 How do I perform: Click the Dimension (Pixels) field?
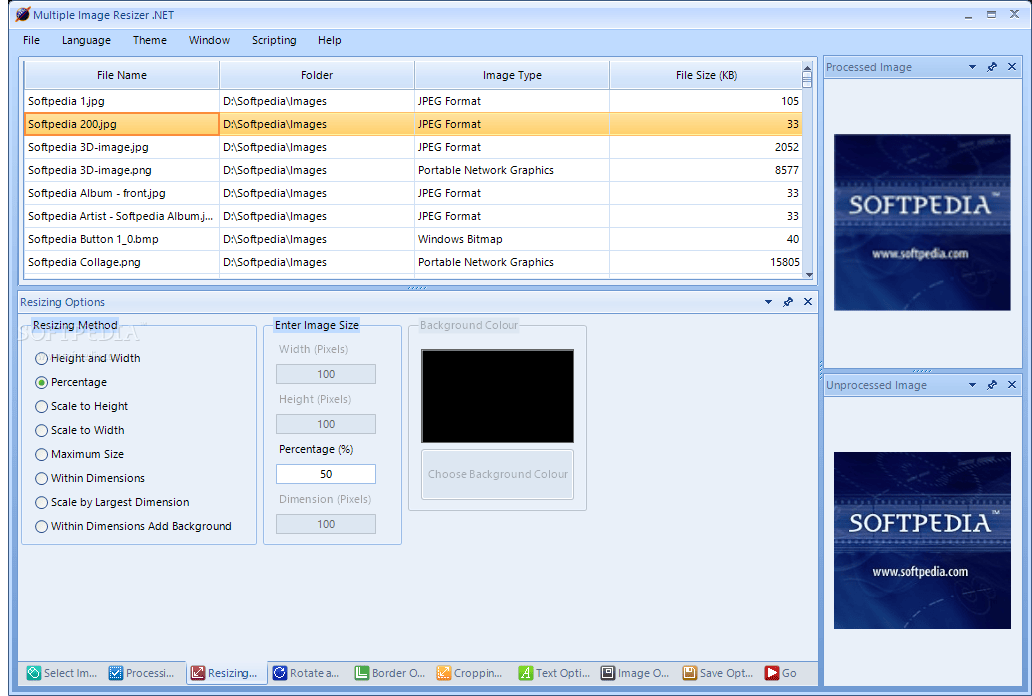[326, 524]
